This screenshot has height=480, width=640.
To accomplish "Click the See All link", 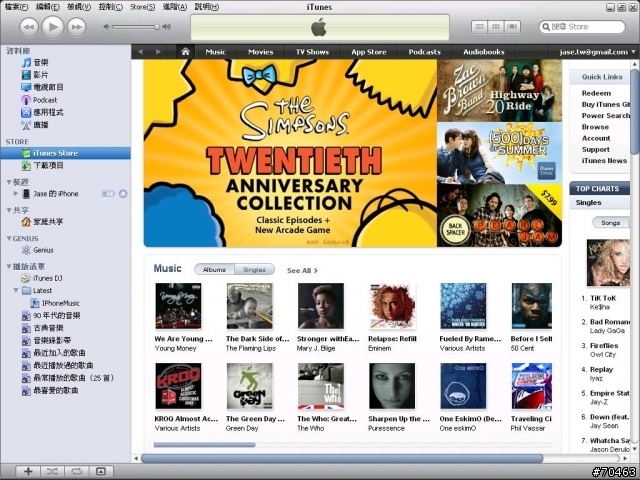I will [302, 271].
